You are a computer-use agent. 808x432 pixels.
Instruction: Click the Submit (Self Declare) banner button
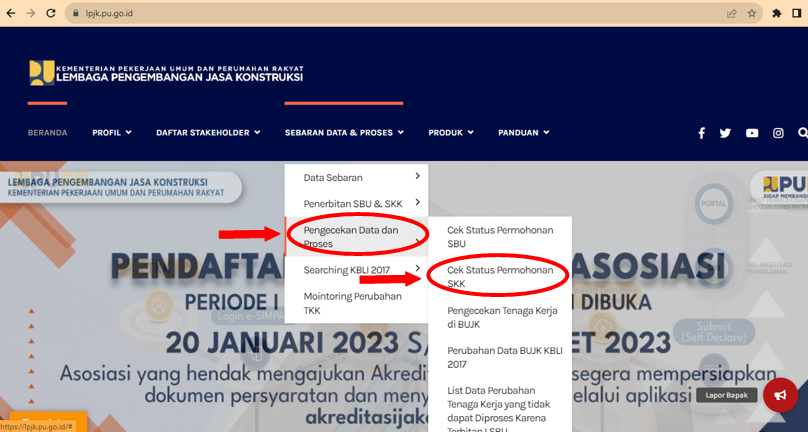point(714,332)
